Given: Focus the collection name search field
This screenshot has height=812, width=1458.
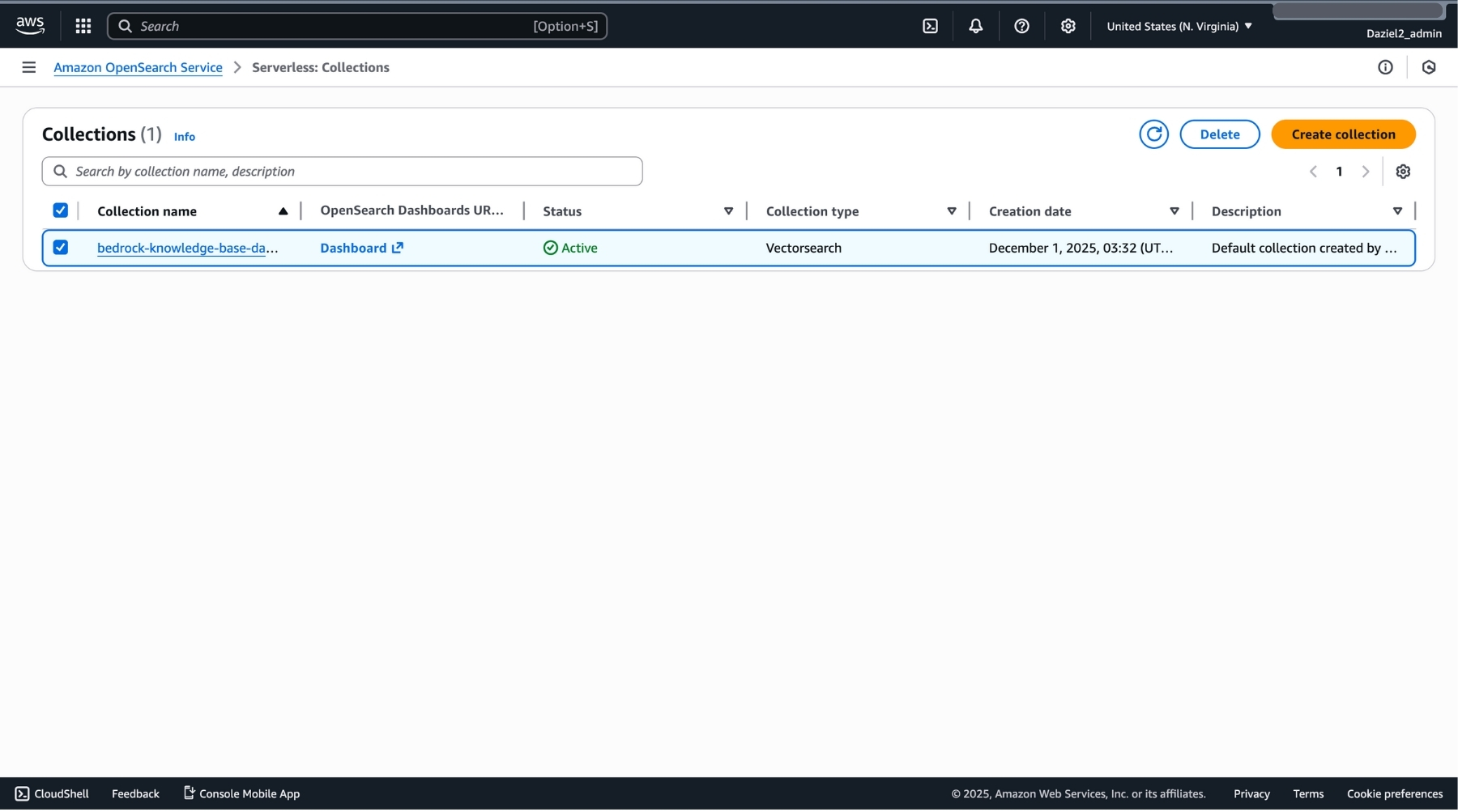Looking at the screenshot, I should [348, 172].
